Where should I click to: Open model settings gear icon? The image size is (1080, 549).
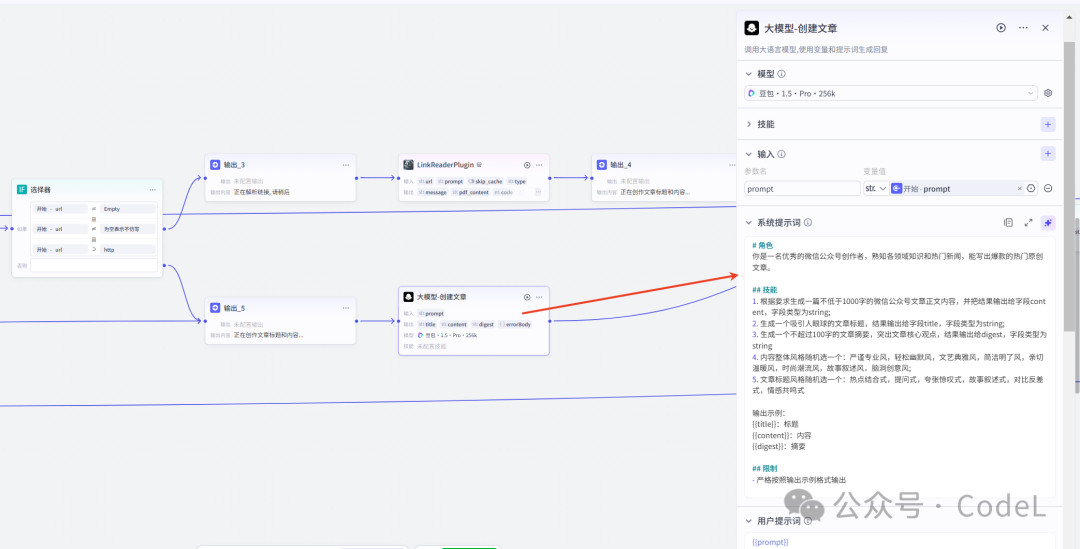[1048, 93]
